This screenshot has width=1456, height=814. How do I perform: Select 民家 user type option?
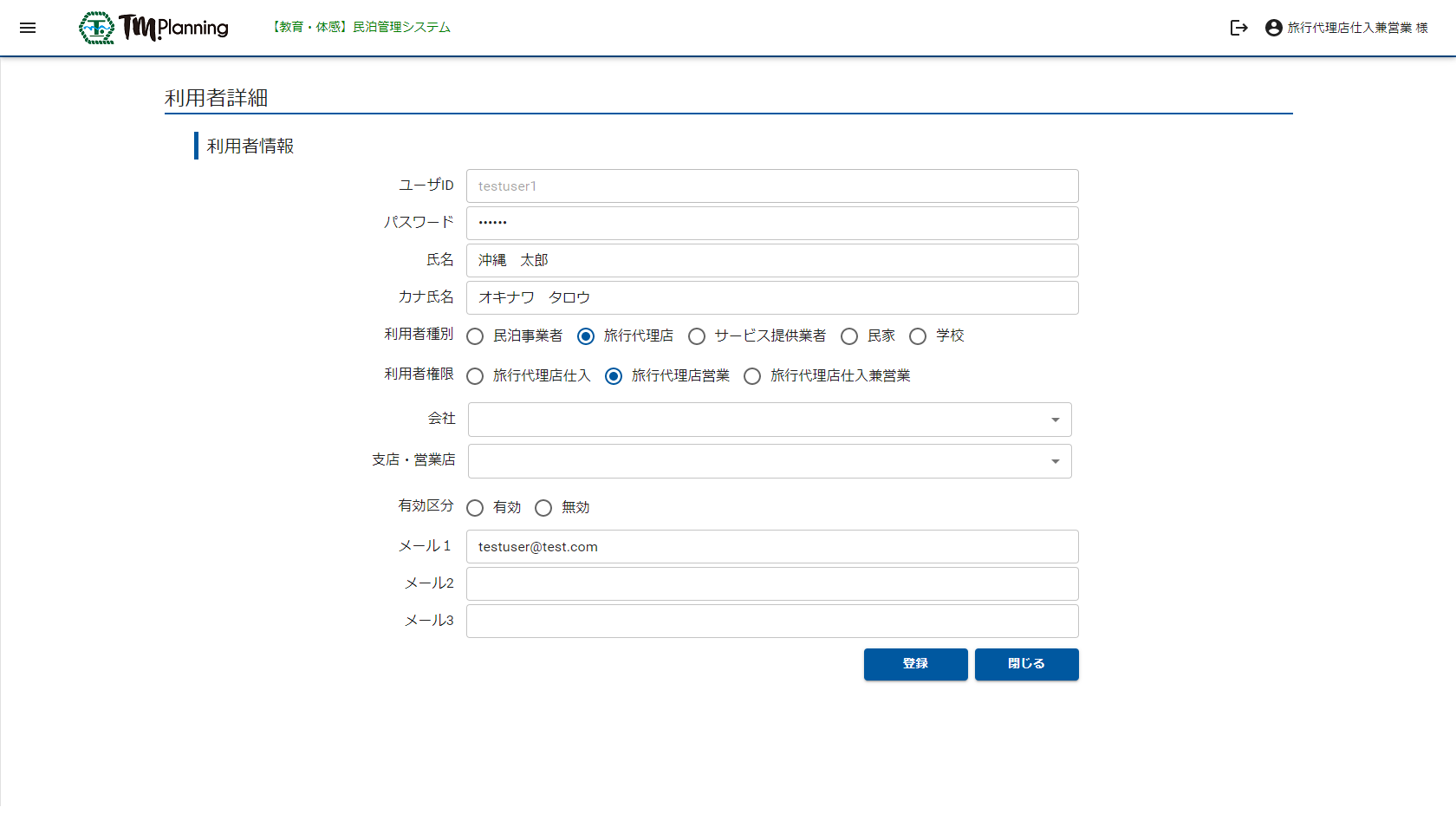(x=849, y=336)
